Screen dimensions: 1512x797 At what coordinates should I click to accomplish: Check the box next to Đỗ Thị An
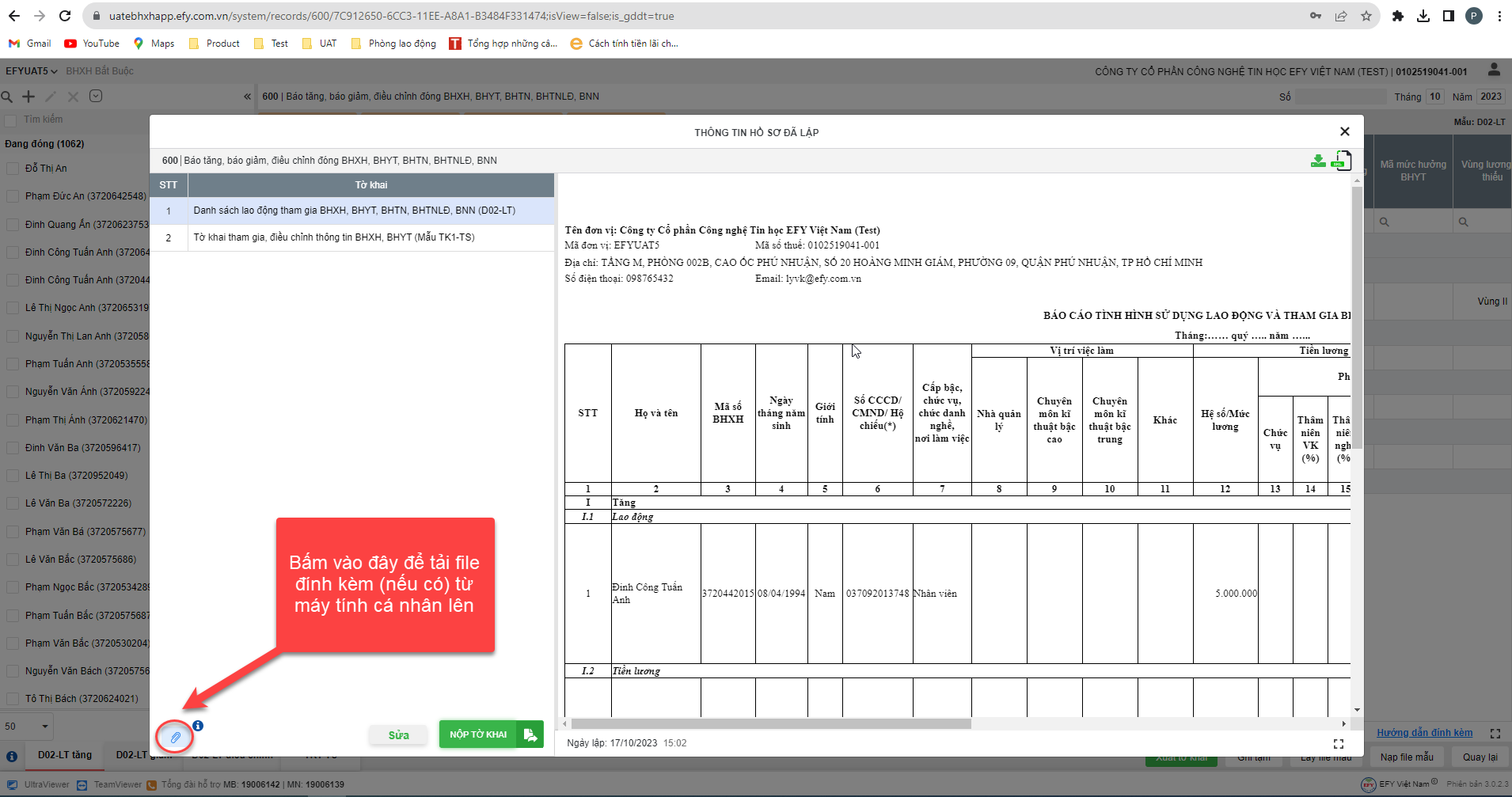(12, 169)
